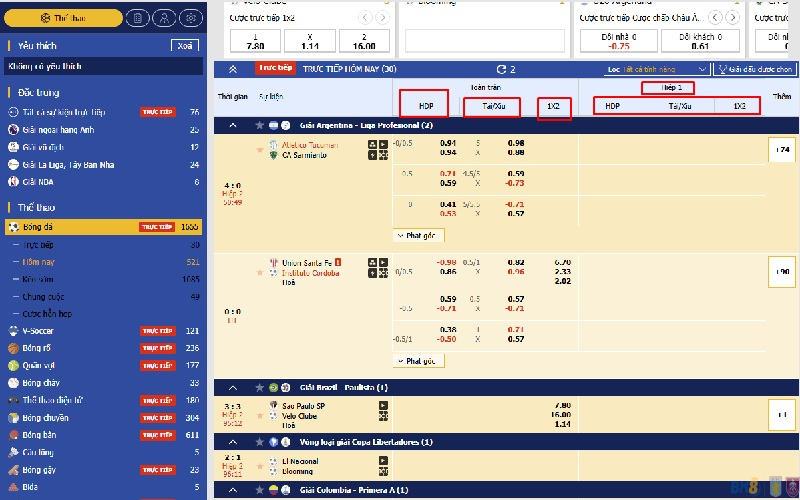The height and width of the screenshot is (500, 800).
Task: Star the Giải Brazil Paulista league
Action: point(257,387)
